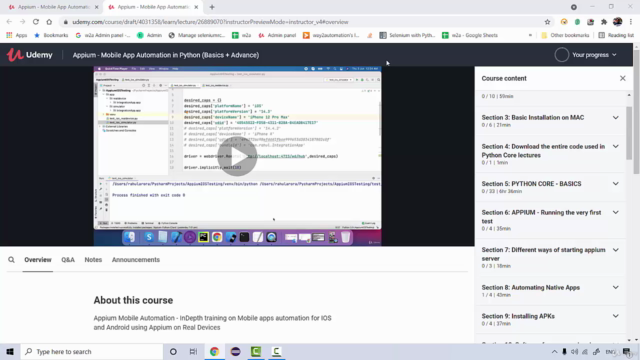Switch to the Announcements tab
This screenshot has height=360, width=640.
(x=136, y=260)
